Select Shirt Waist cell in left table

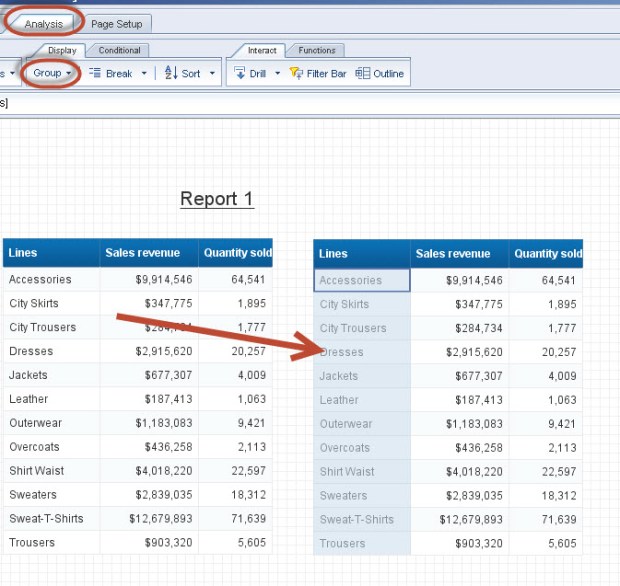[x=51, y=471]
